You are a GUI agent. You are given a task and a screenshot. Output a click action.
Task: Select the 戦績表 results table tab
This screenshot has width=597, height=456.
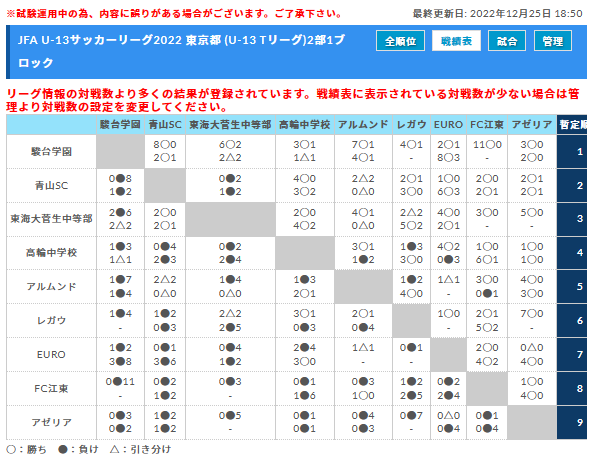[456, 41]
